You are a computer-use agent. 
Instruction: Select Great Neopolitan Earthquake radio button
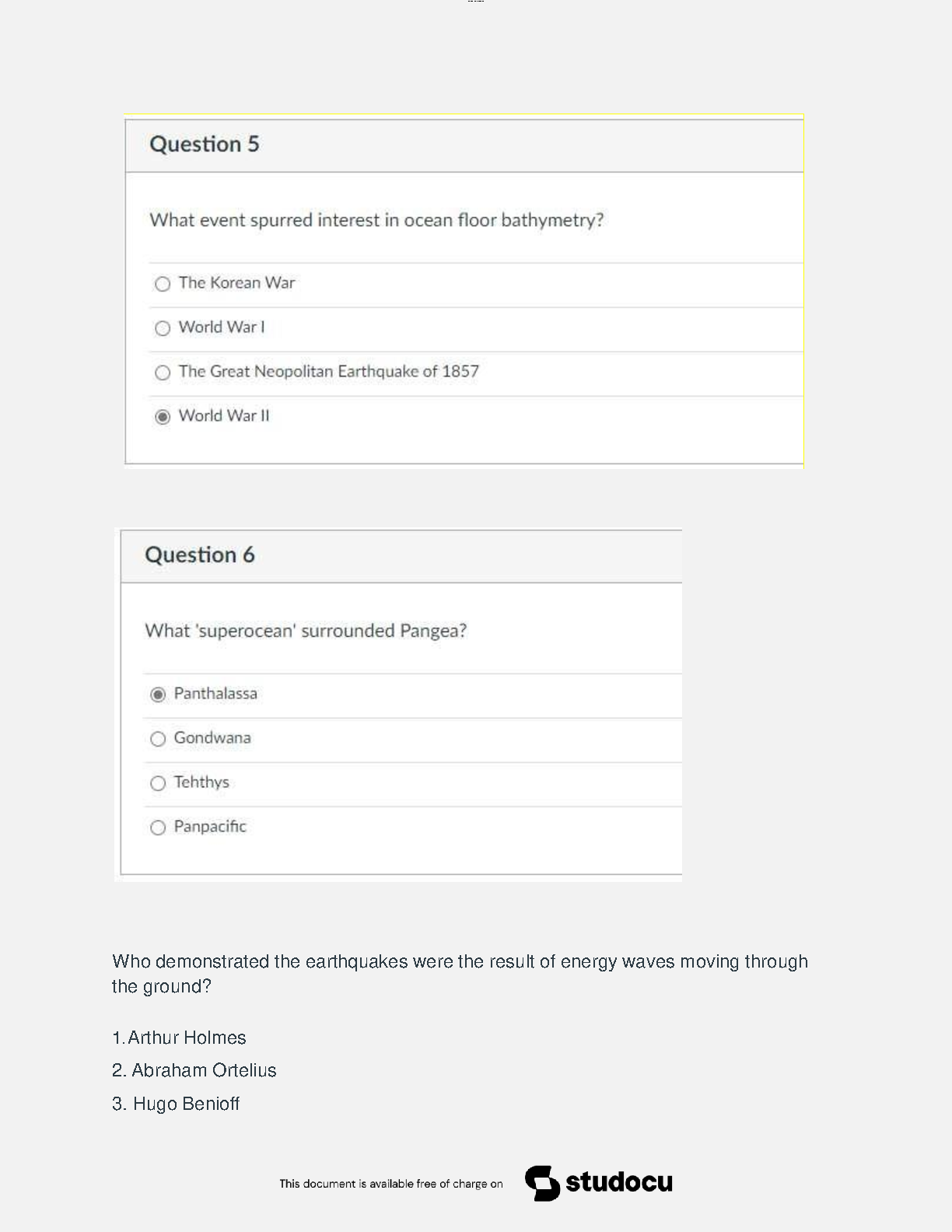point(163,373)
